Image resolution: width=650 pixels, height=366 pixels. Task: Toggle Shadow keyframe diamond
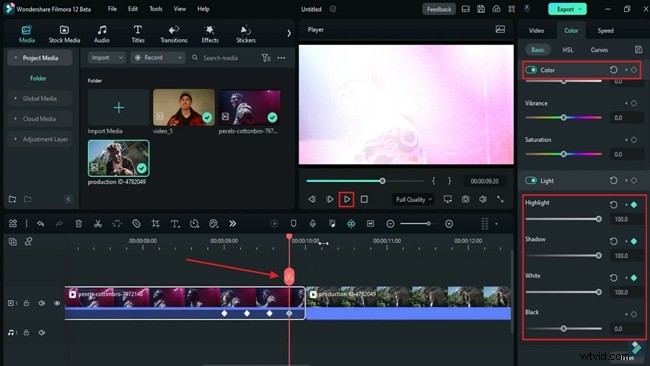[x=634, y=241]
